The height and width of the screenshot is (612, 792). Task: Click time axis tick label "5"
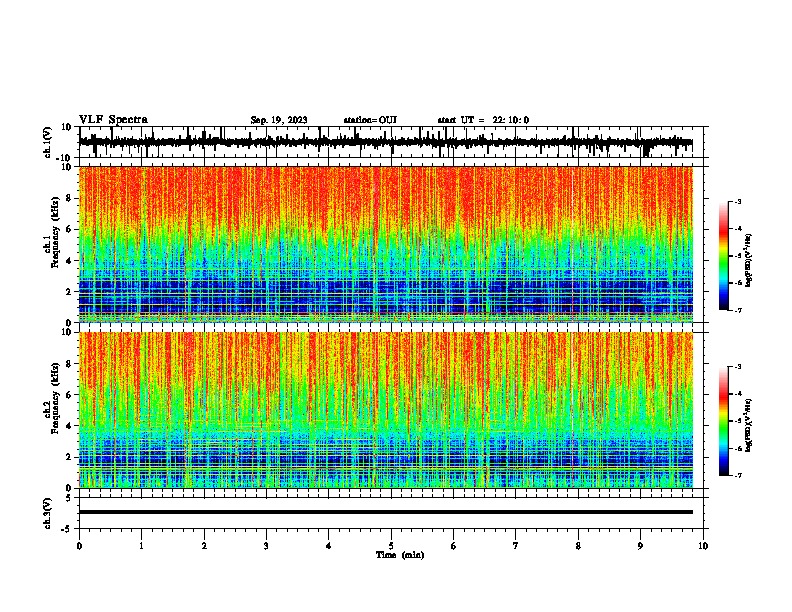click(x=391, y=546)
